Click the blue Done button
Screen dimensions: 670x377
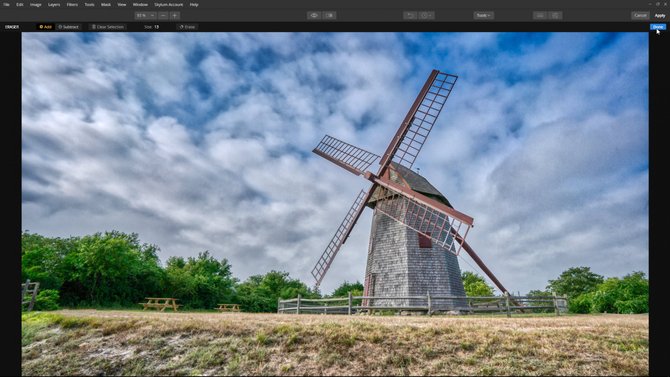658,27
